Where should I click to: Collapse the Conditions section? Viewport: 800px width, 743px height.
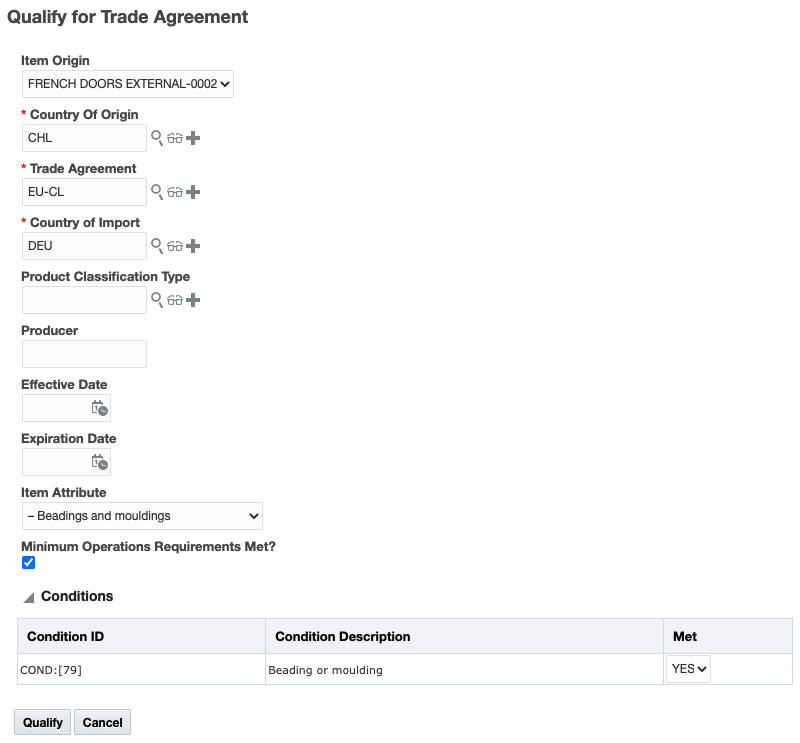click(29, 597)
